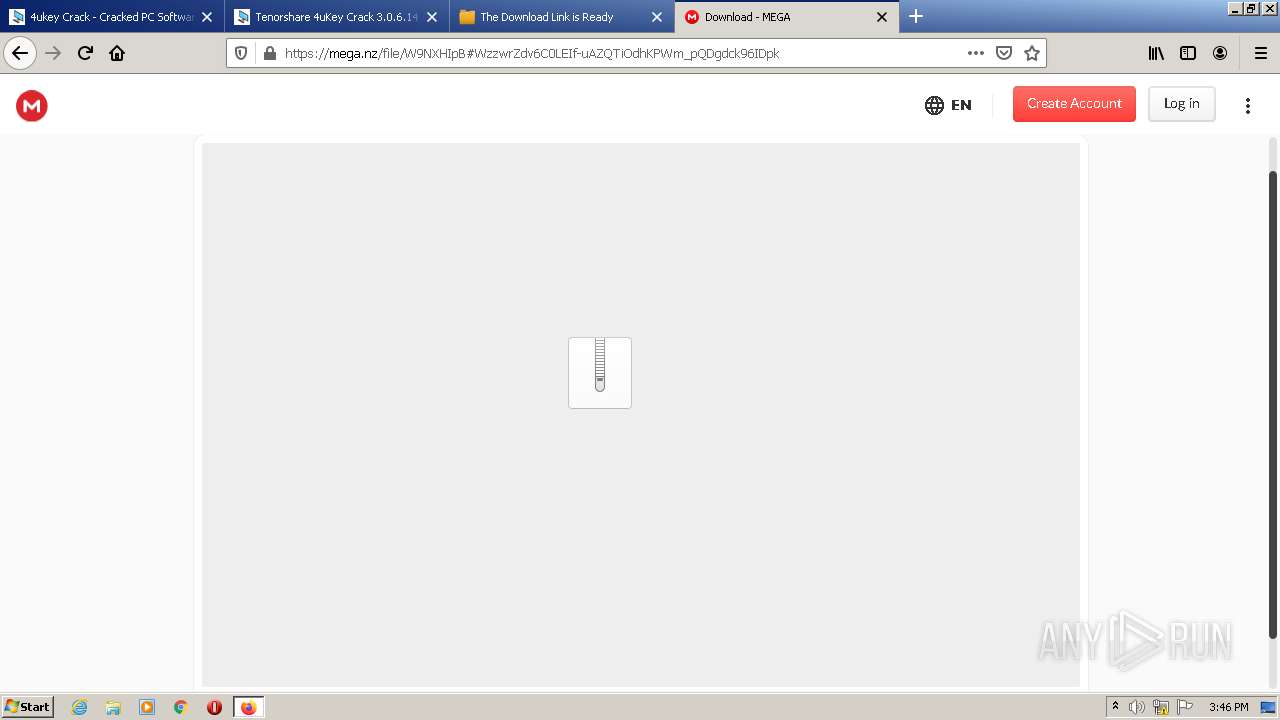1280x720 pixels.
Task: Close the Download - MEGA tab
Action: [x=882, y=17]
